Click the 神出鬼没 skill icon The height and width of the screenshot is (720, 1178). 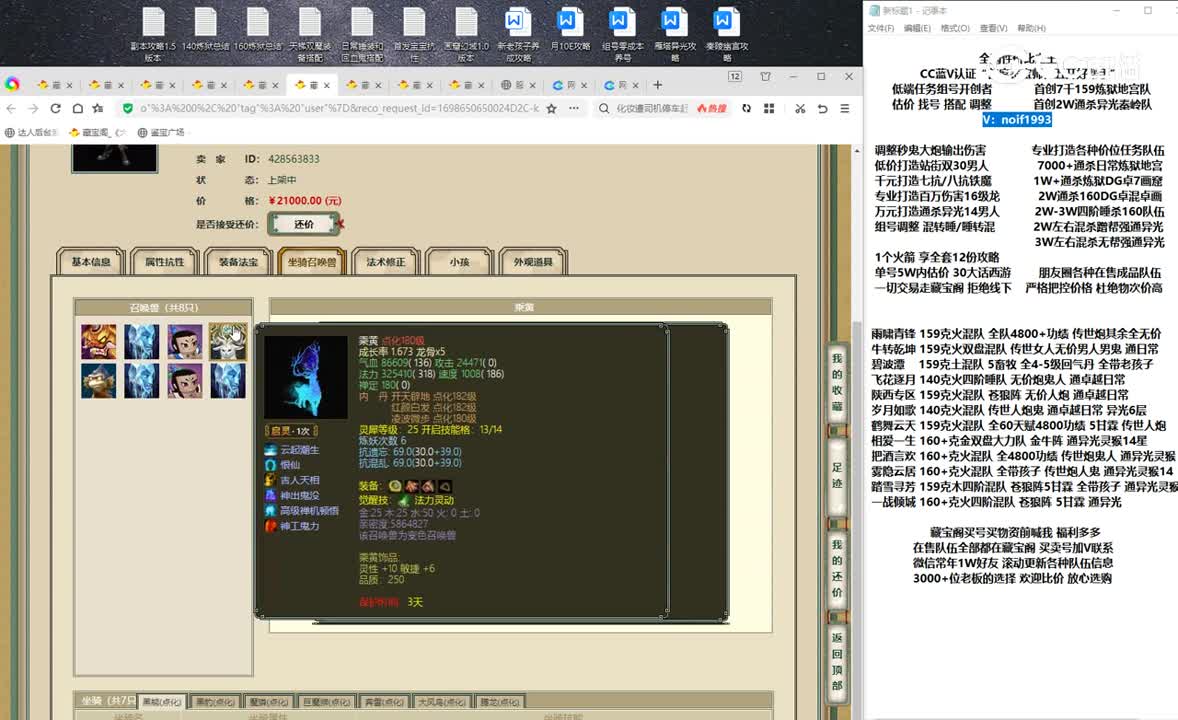pyautogui.click(x=270, y=495)
